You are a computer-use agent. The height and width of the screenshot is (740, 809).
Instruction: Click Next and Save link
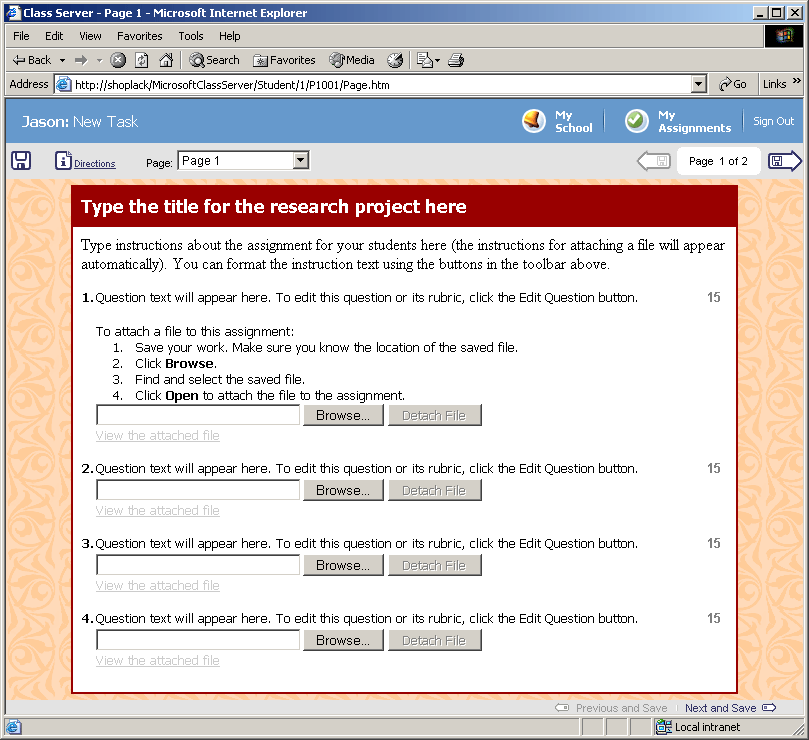pyautogui.click(x=720, y=708)
